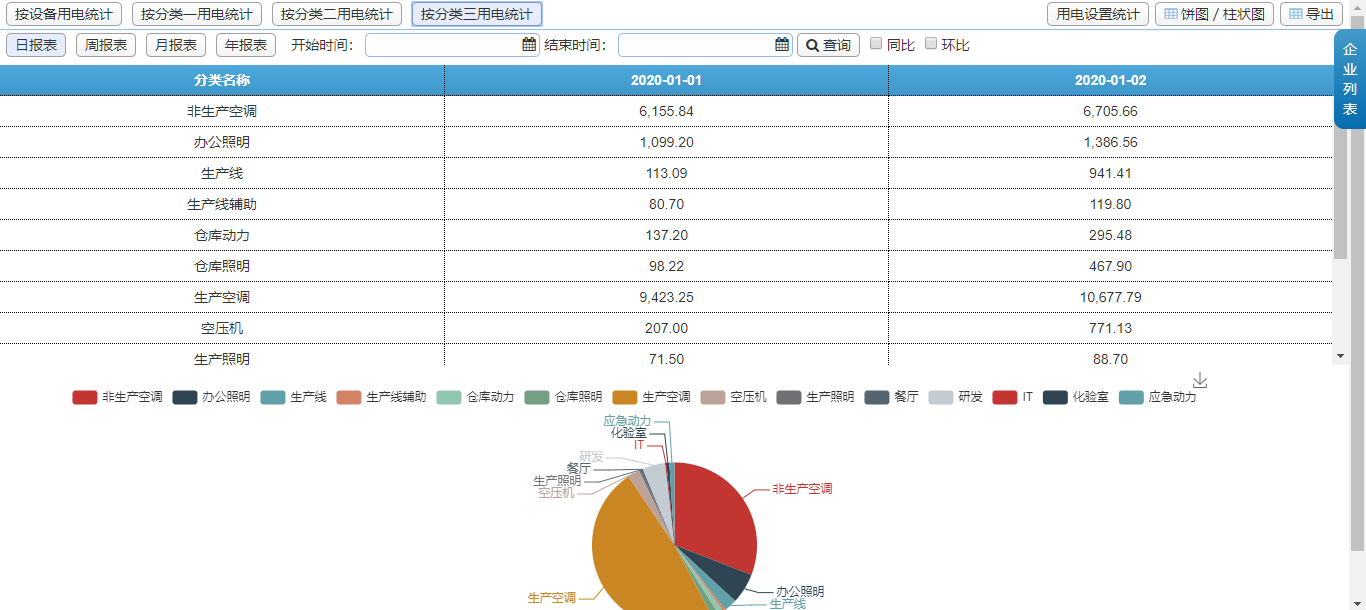
Task: Click value 10,677.79 cell
Action: pyautogui.click(x=1110, y=297)
